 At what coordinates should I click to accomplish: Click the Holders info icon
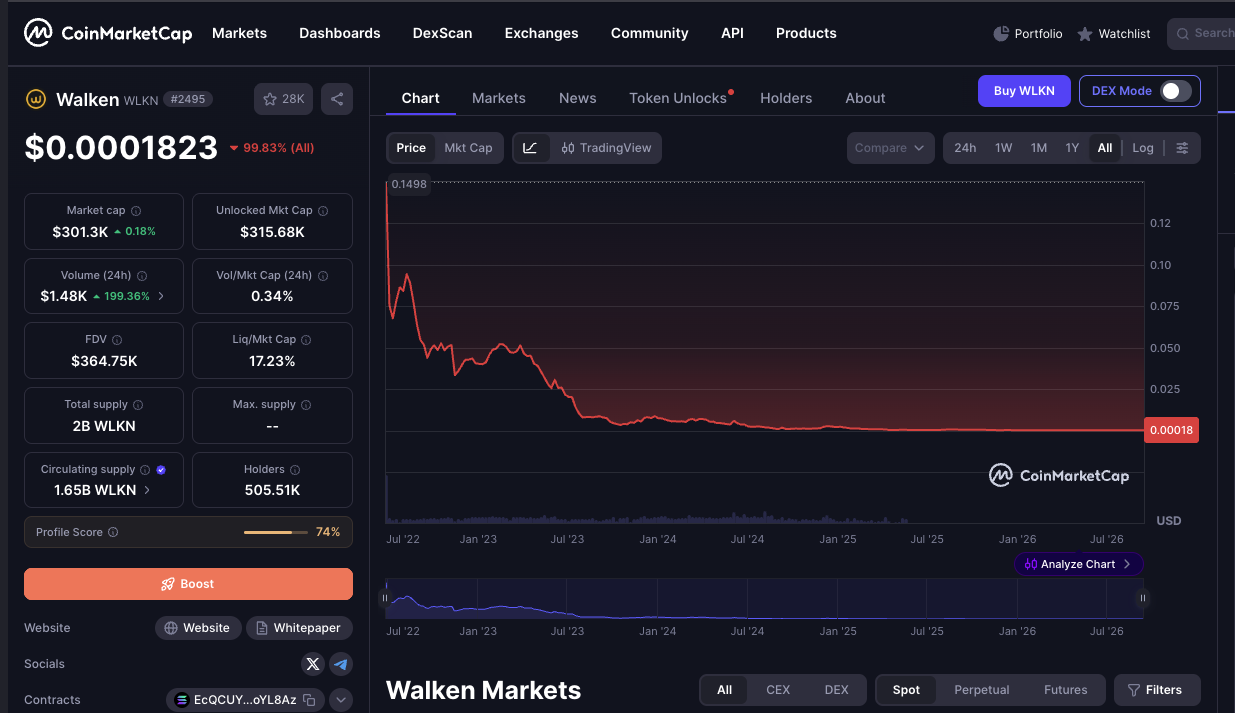(x=296, y=469)
